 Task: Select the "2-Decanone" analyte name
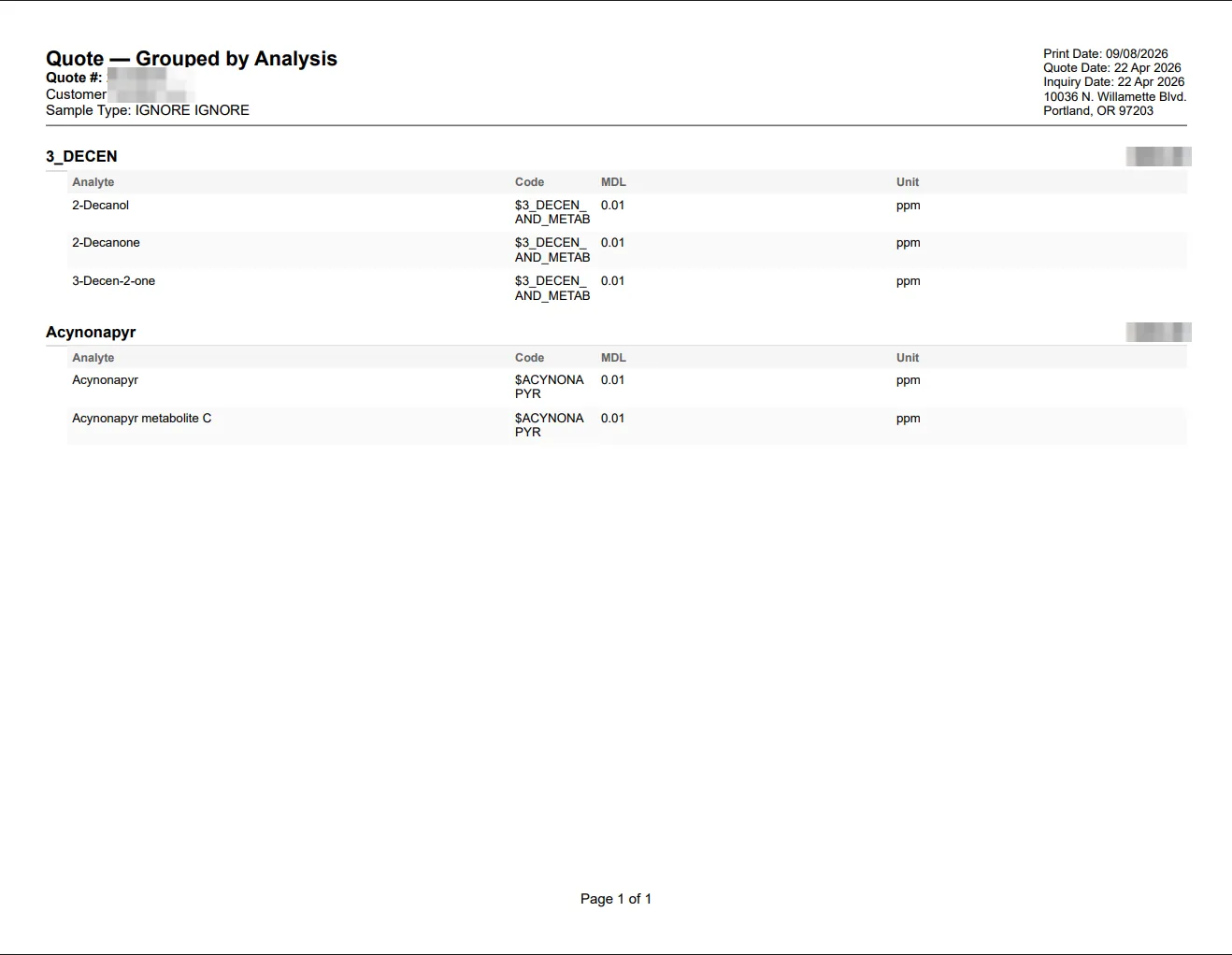click(106, 243)
